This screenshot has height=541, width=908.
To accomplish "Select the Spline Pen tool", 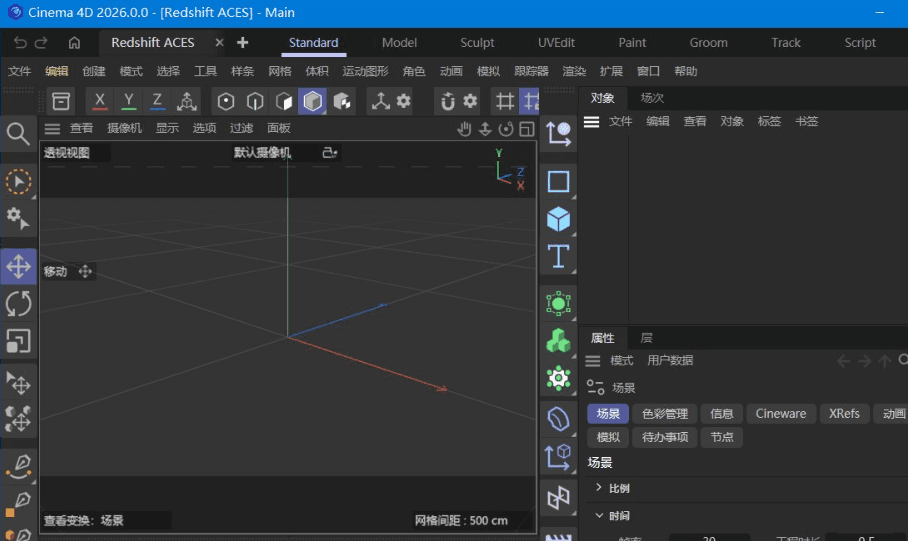I will click(x=18, y=465).
